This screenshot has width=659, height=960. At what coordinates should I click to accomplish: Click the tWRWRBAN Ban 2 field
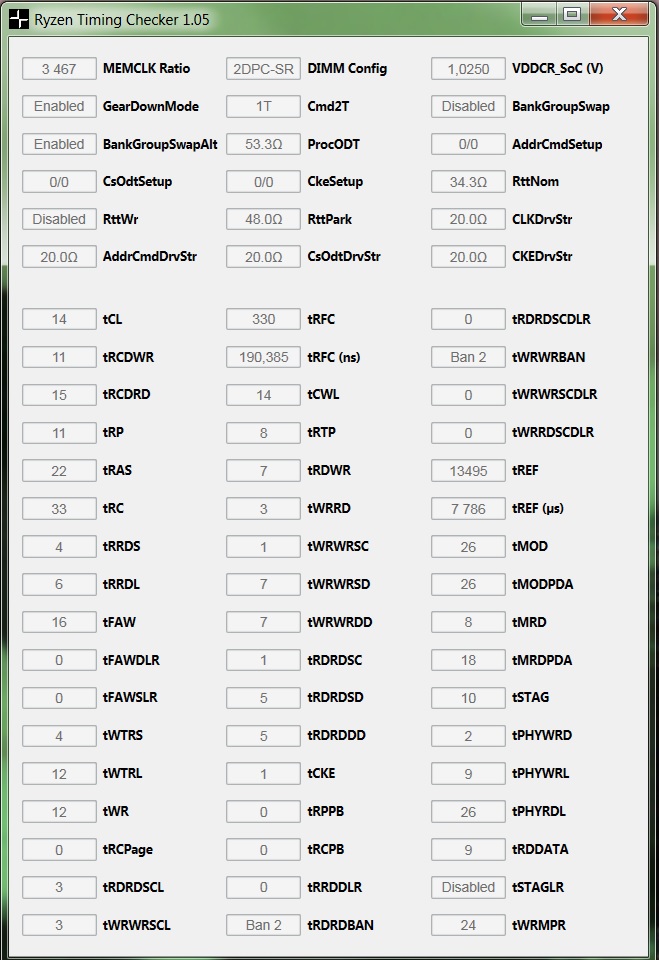pos(469,358)
